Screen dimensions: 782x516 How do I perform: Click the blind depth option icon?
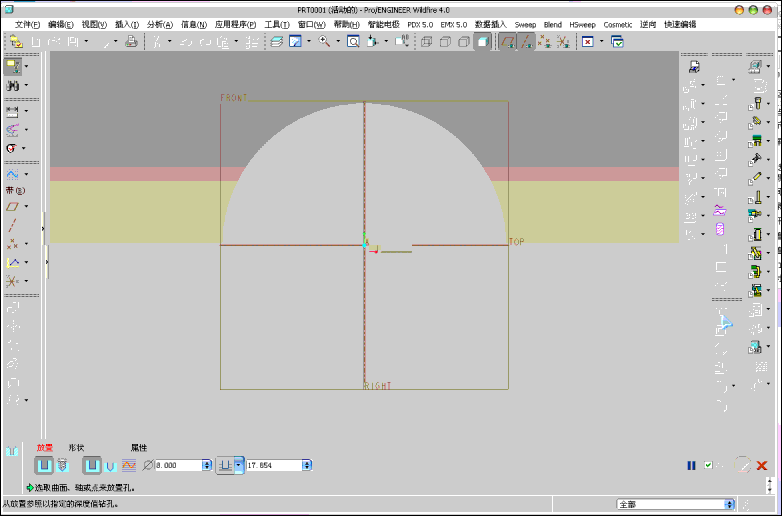click(225, 465)
